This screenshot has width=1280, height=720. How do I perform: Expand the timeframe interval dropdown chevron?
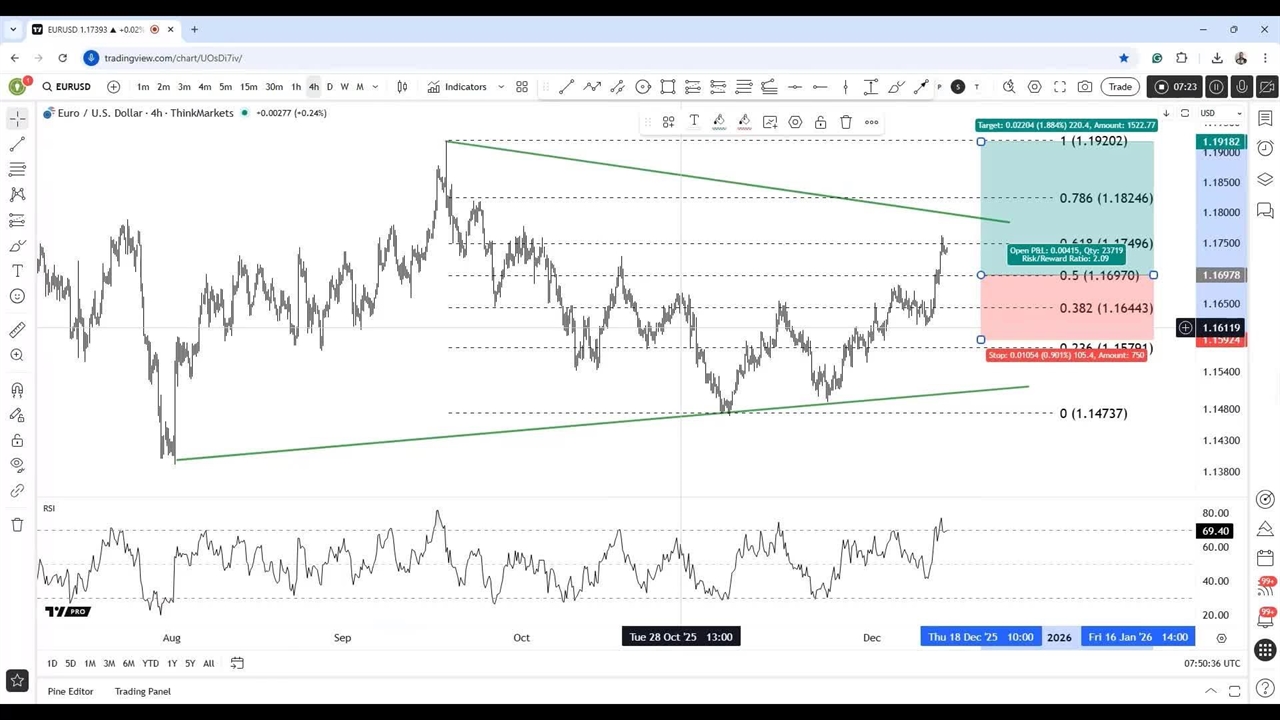coord(375,87)
